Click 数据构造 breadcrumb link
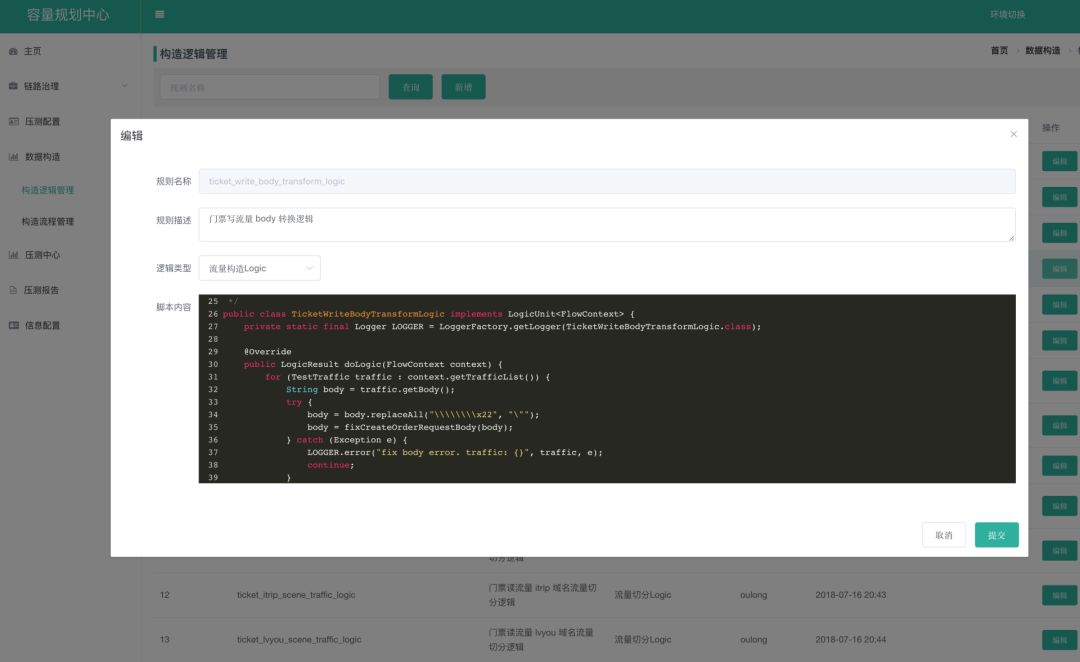 tap(1042, 50)
